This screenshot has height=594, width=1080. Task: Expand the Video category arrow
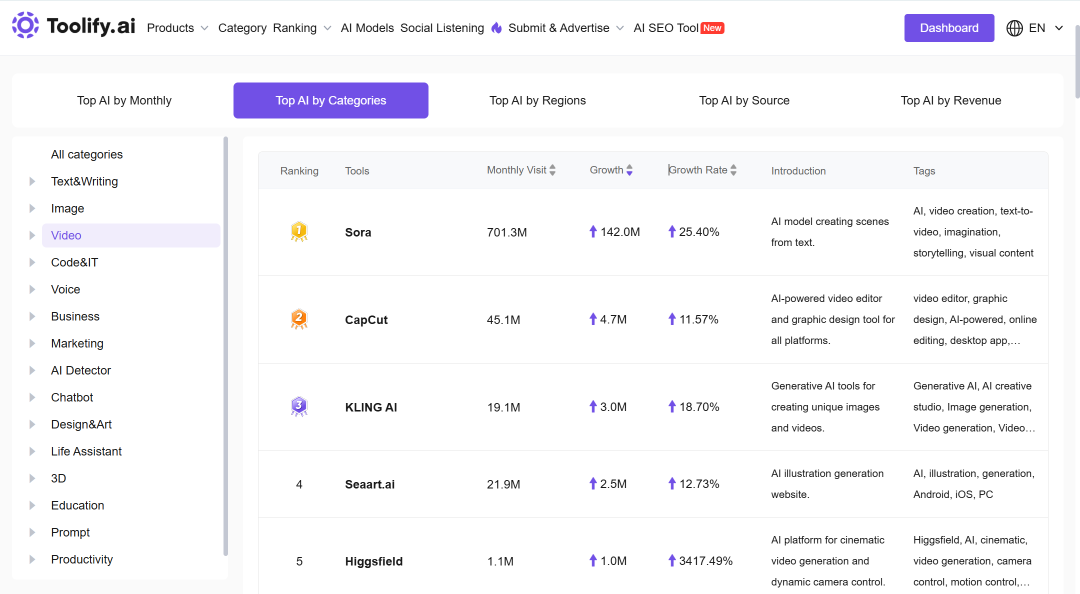pos(32,235)
